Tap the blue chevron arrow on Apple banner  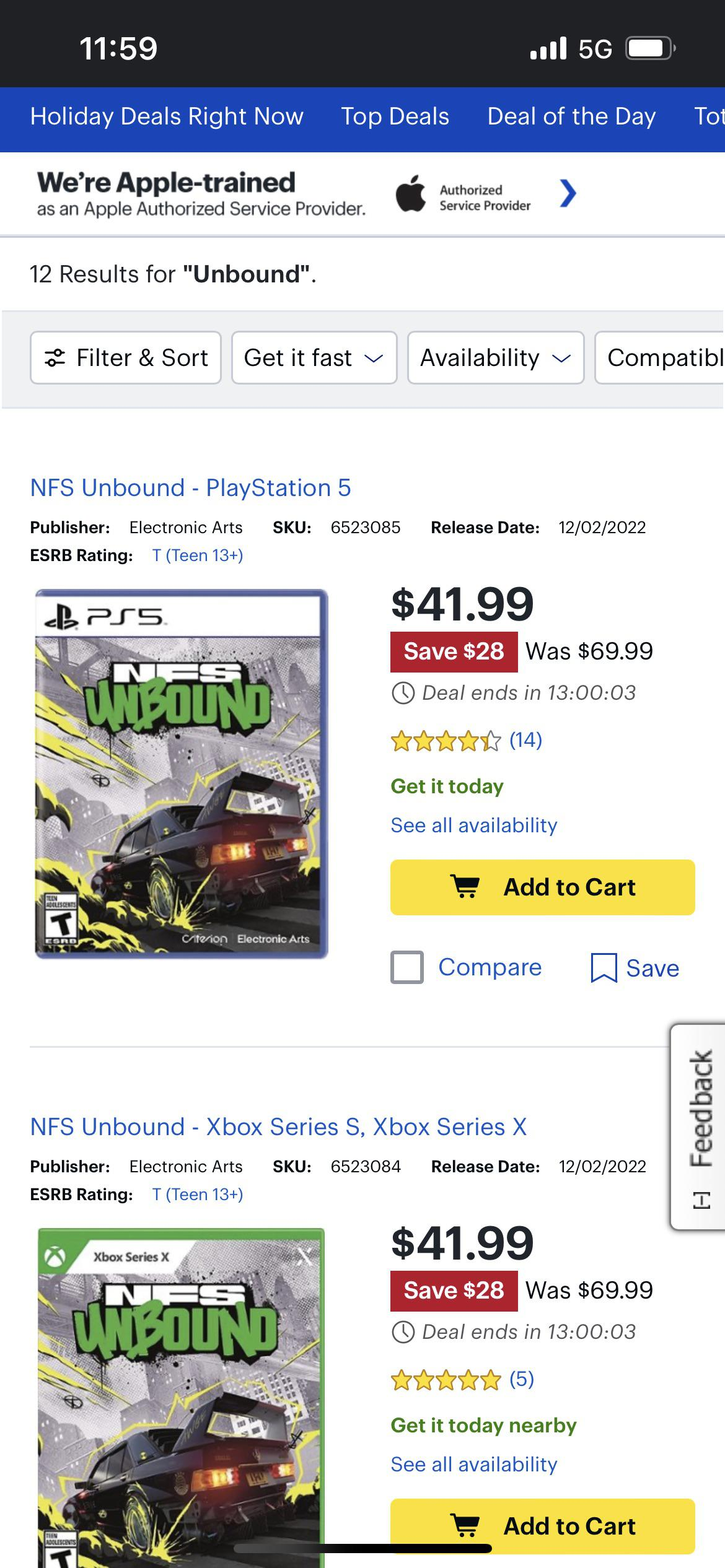[568, 193]
